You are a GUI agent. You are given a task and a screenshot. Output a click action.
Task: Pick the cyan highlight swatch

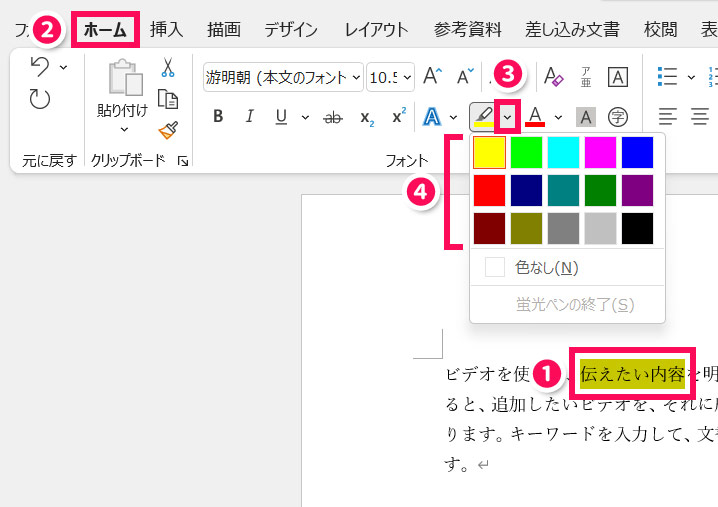coord(563,153)
